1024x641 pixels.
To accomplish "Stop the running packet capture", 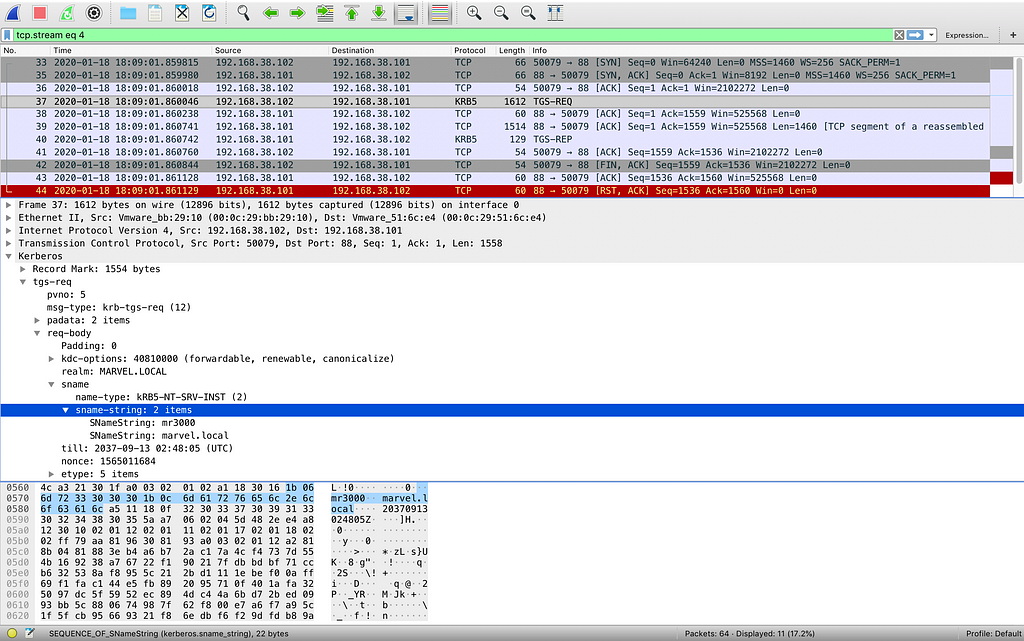I will (x=40, y=13).
